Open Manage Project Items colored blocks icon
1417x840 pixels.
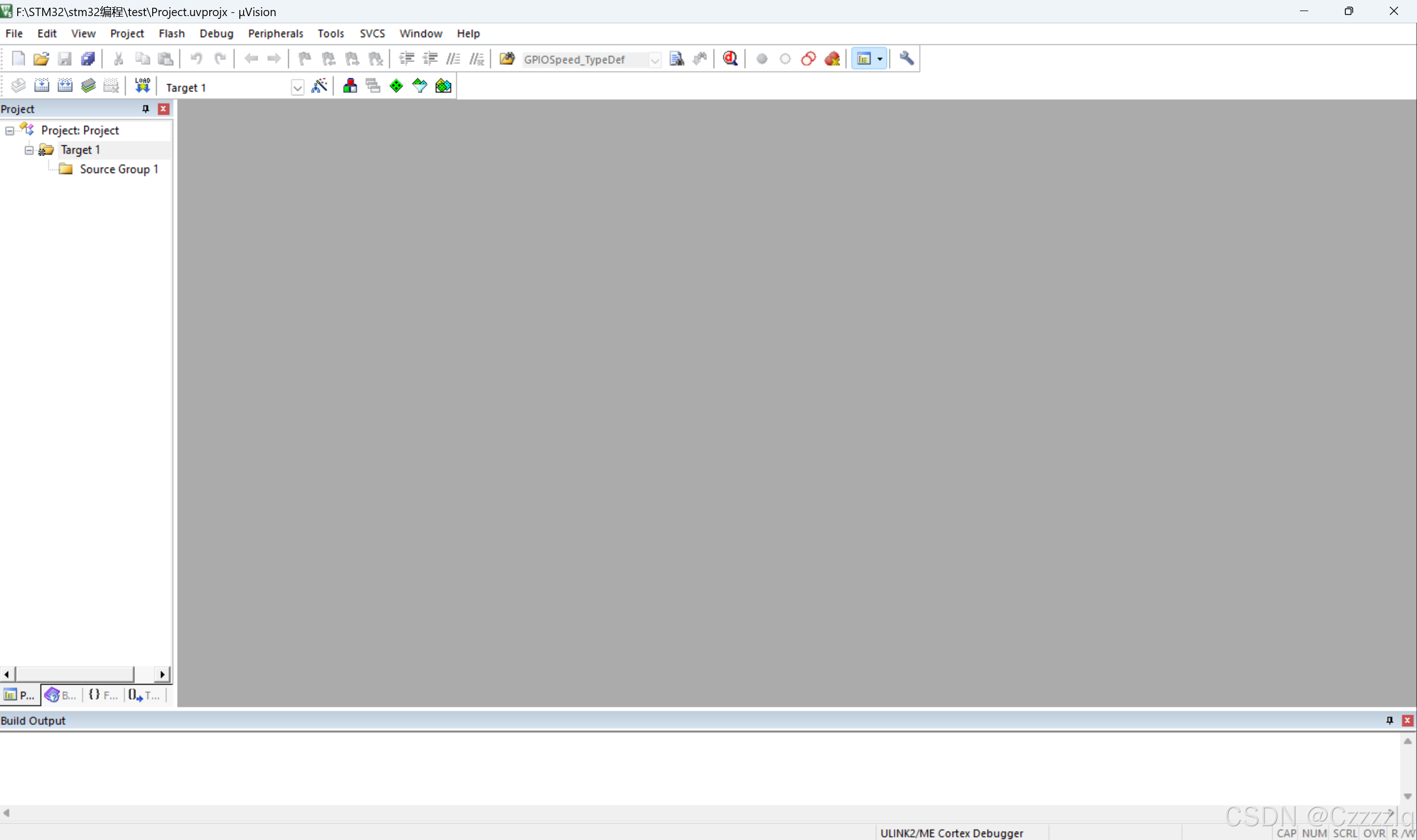click(x=350, y=86)
